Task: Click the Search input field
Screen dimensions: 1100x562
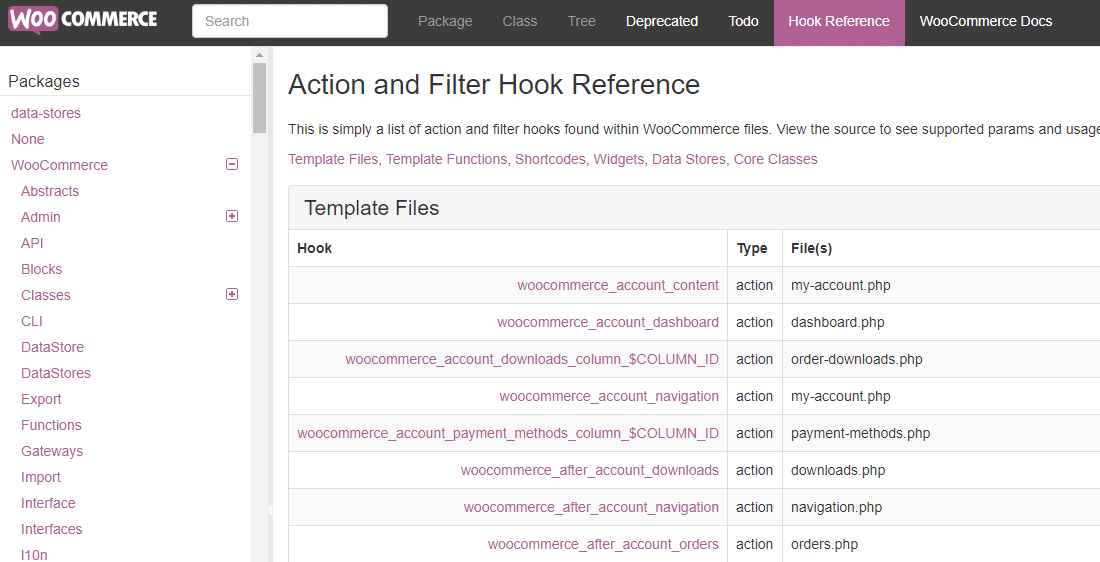Action: (289, 21)
